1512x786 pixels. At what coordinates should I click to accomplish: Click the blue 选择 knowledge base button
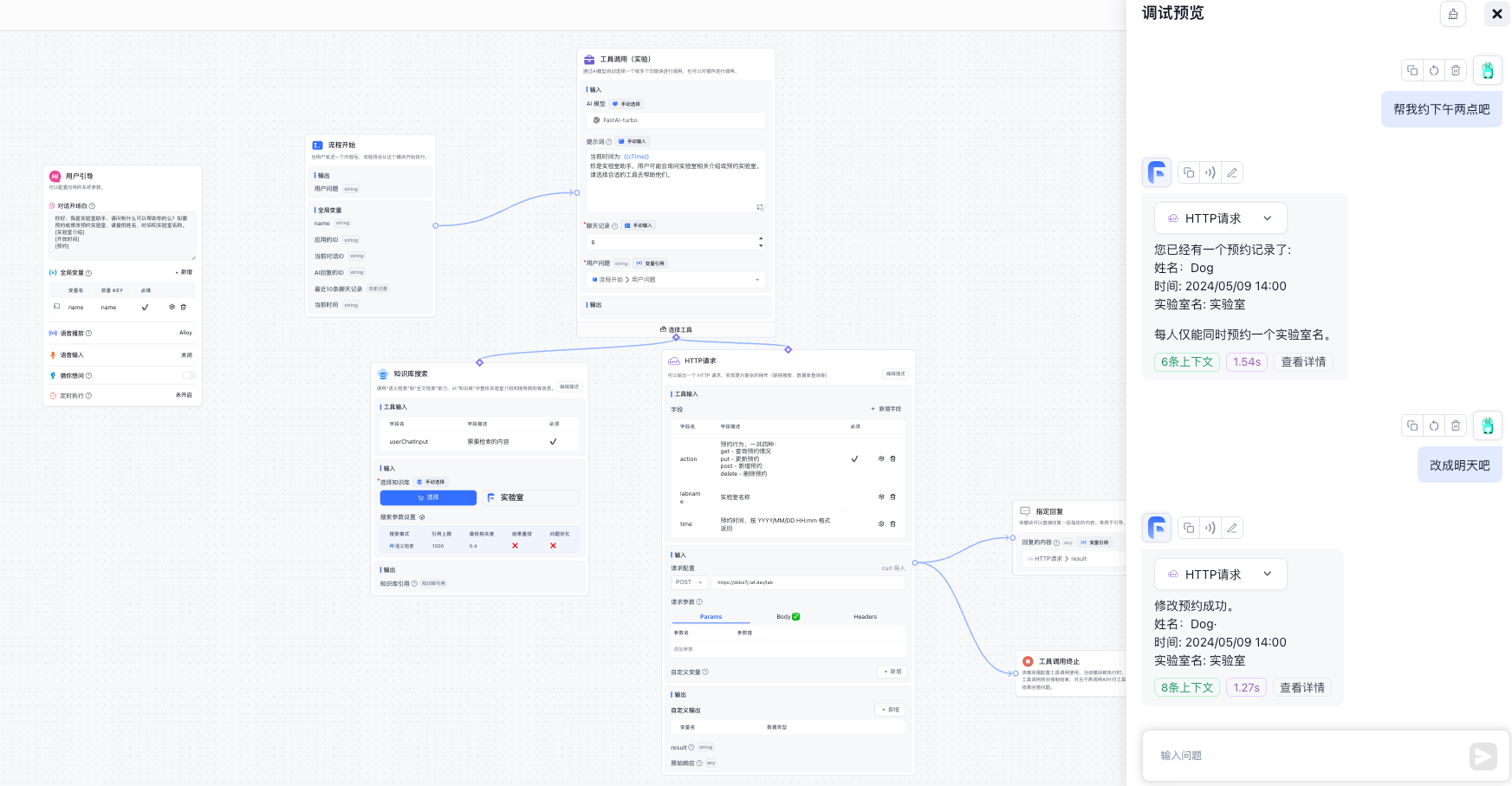coord(428,497)
